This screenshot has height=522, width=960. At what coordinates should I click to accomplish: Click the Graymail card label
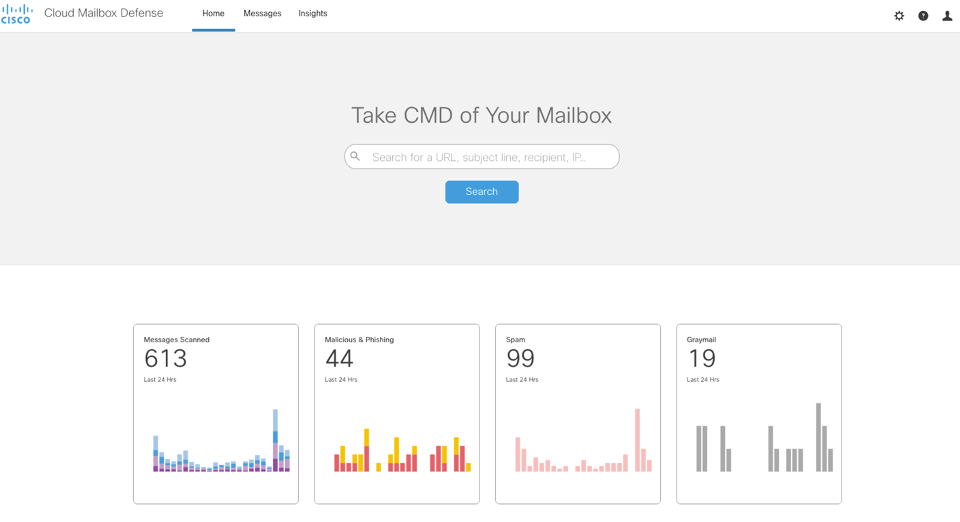[x=701, y=340]
